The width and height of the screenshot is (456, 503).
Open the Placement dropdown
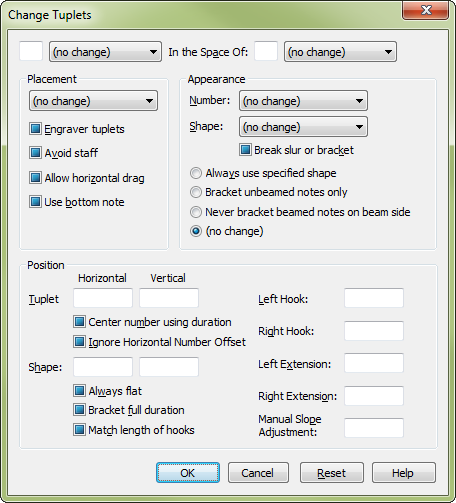point(93,101)
